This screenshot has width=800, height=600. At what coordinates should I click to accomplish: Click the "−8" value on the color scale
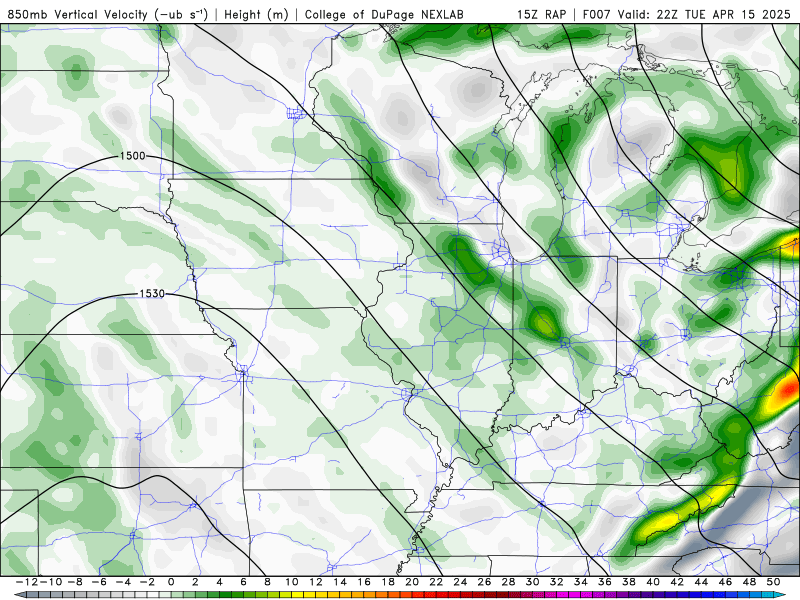74,582
